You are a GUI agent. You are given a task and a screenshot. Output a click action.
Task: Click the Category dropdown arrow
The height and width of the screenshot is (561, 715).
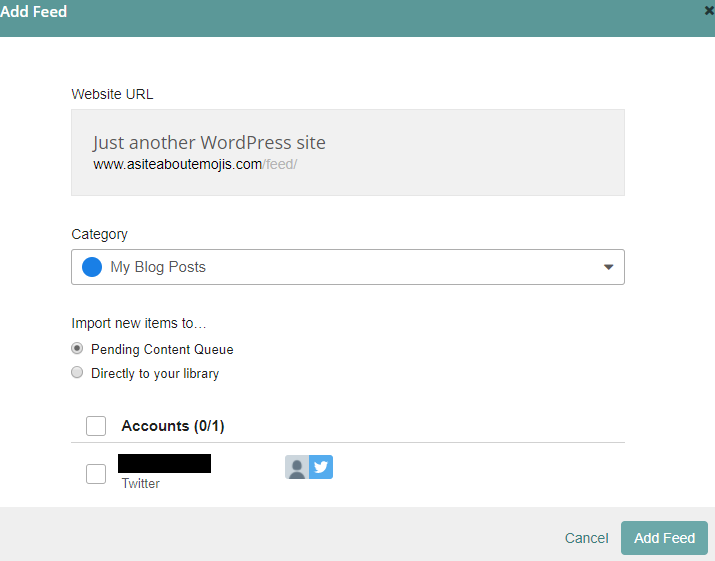pos(608,267)
